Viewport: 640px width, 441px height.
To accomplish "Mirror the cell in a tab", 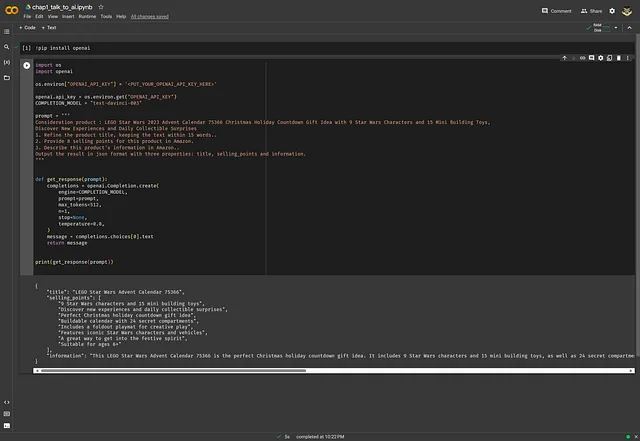I will [609, 58].
